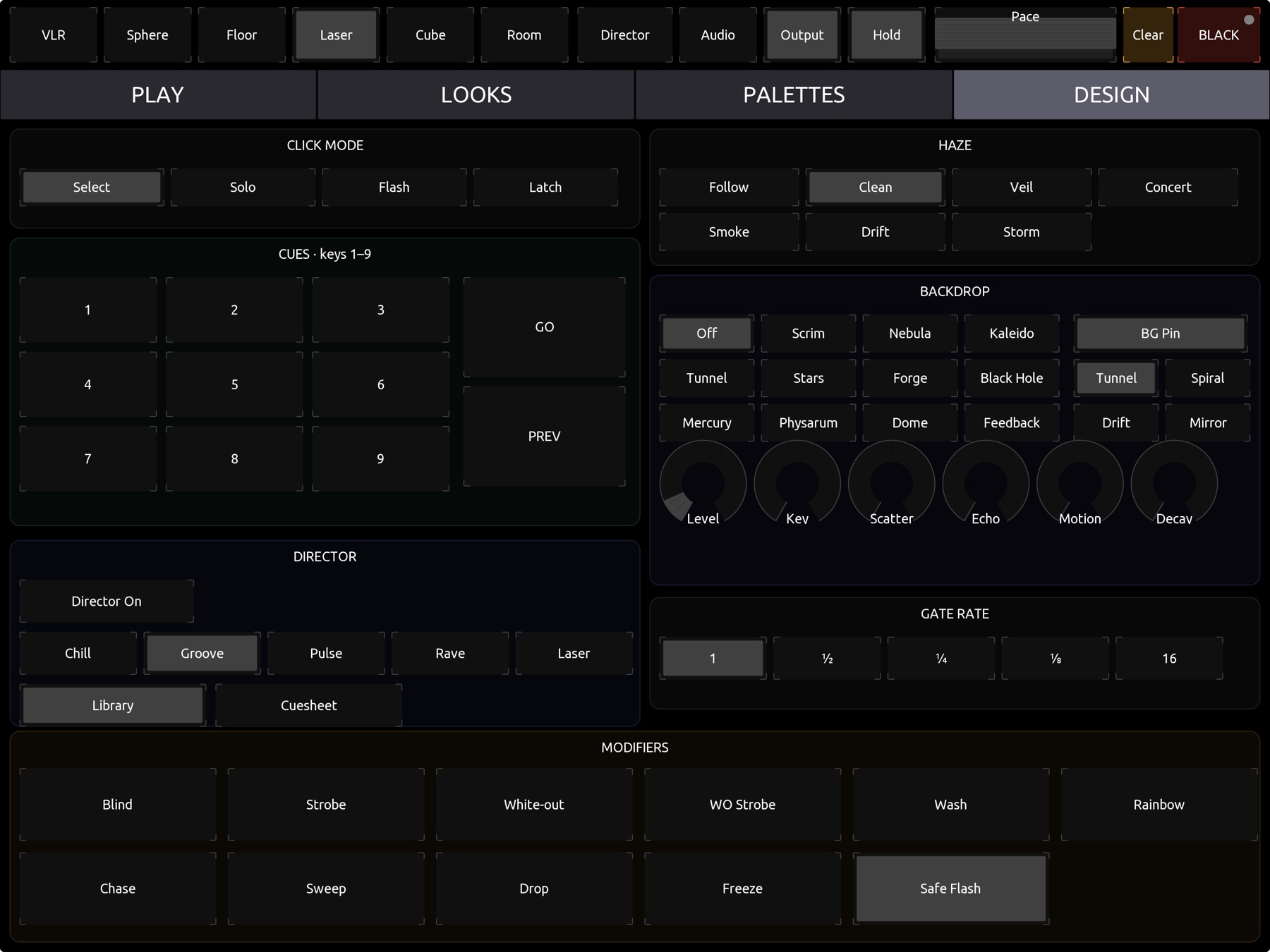Select the Groove director mood
The height and width of the screenshot is (952, 1270).
(x=202, y=653)
